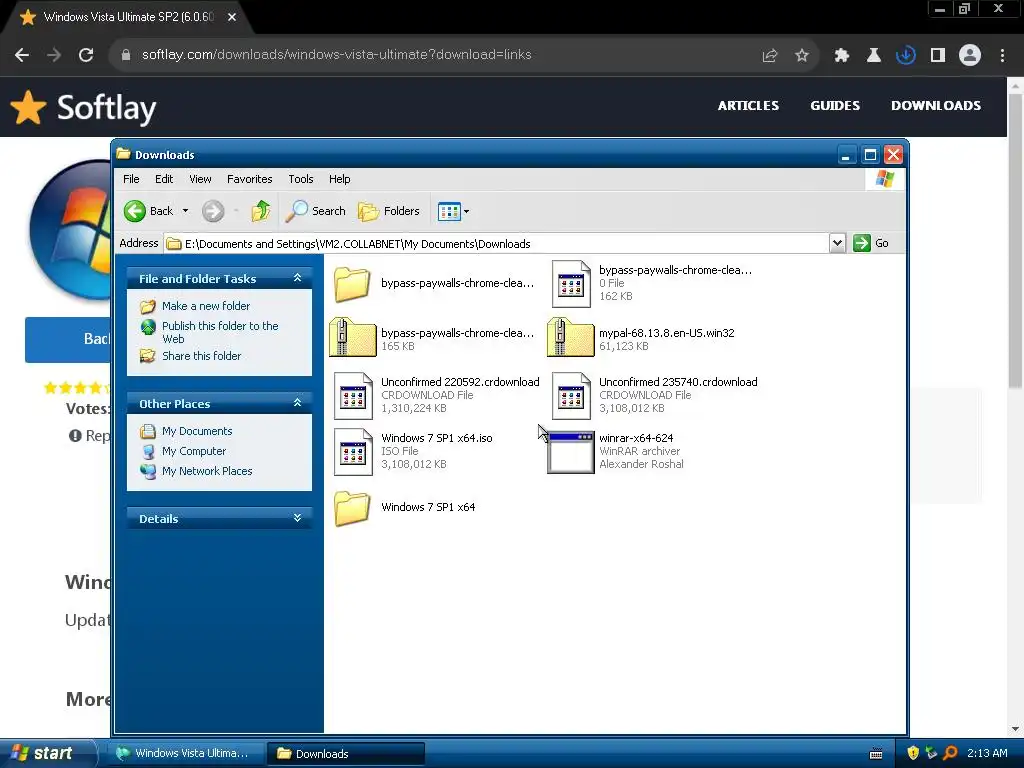Open the Views dropdown button
The width and height of the screenshot is (1024, 768).
pyautogui.click(x=454, y=211)
